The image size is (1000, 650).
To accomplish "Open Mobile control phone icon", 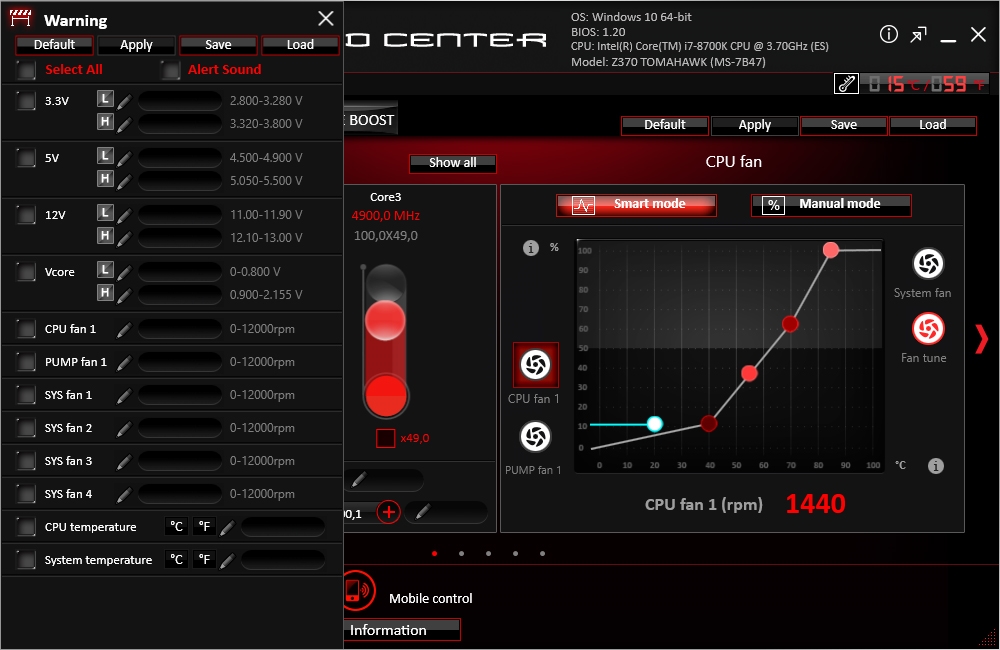I will 357,591.
